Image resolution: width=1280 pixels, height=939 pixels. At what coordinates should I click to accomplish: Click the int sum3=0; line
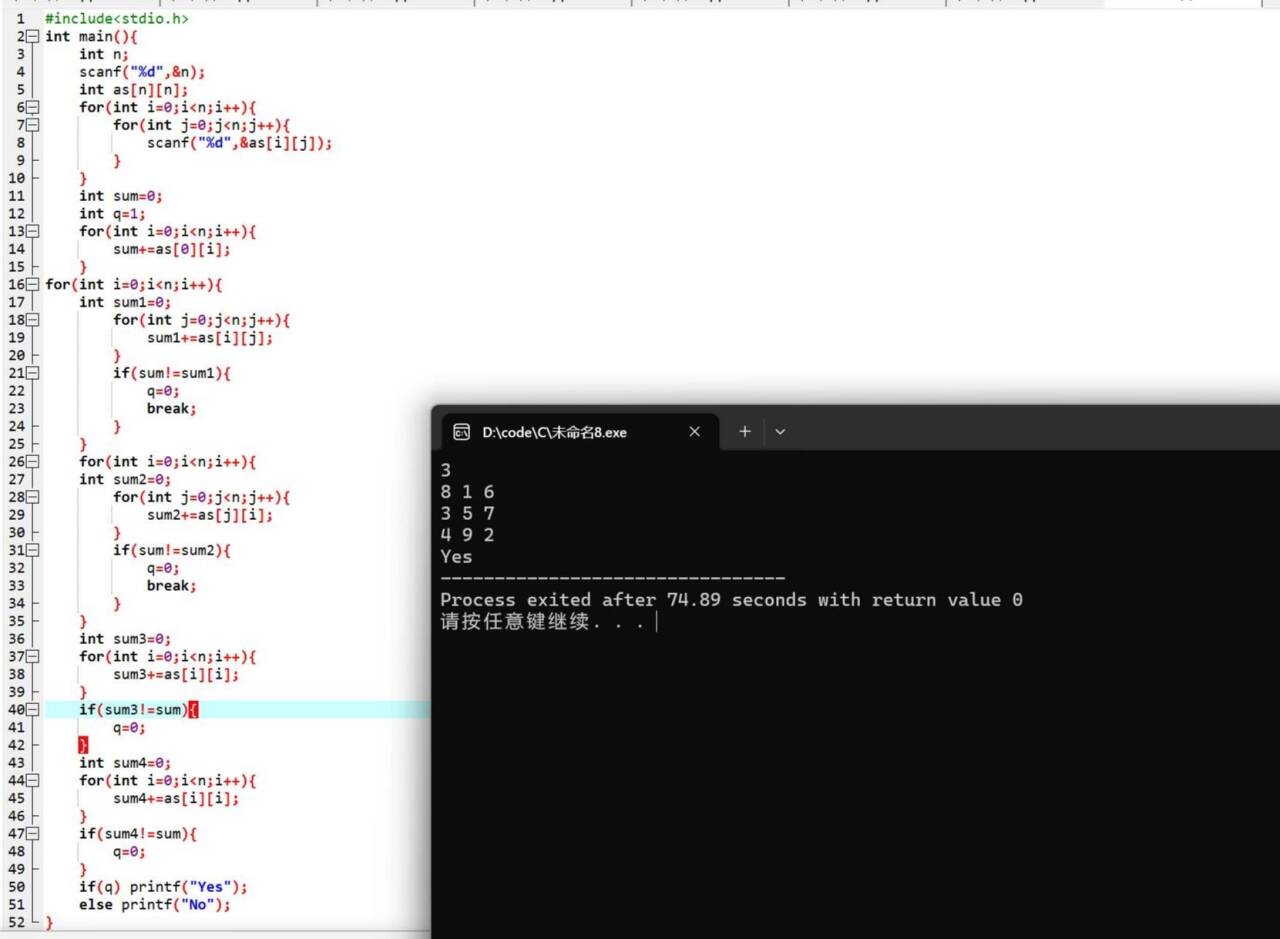tap(125, 638)
